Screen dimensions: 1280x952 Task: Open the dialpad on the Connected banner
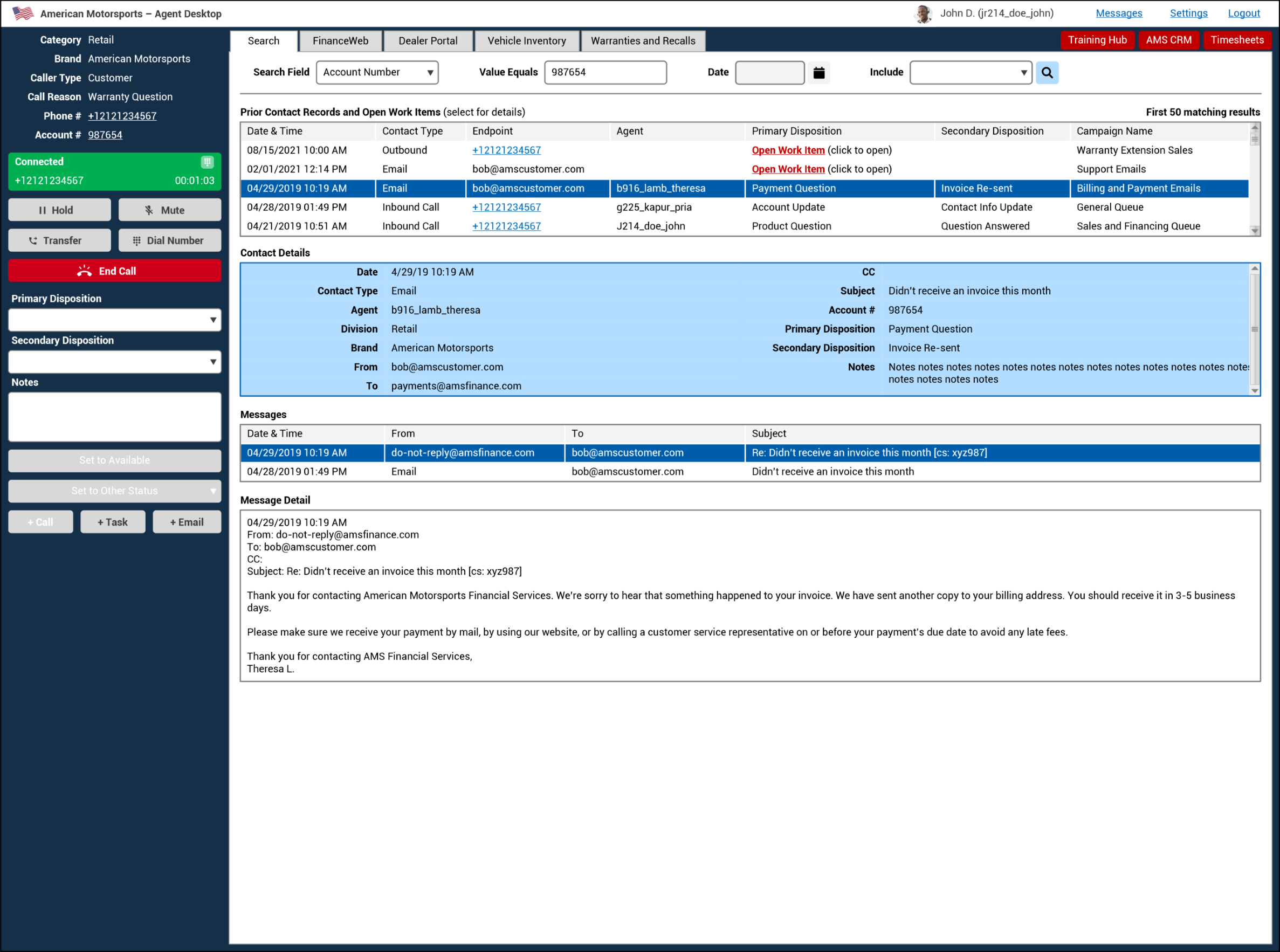tap(207, 162)
